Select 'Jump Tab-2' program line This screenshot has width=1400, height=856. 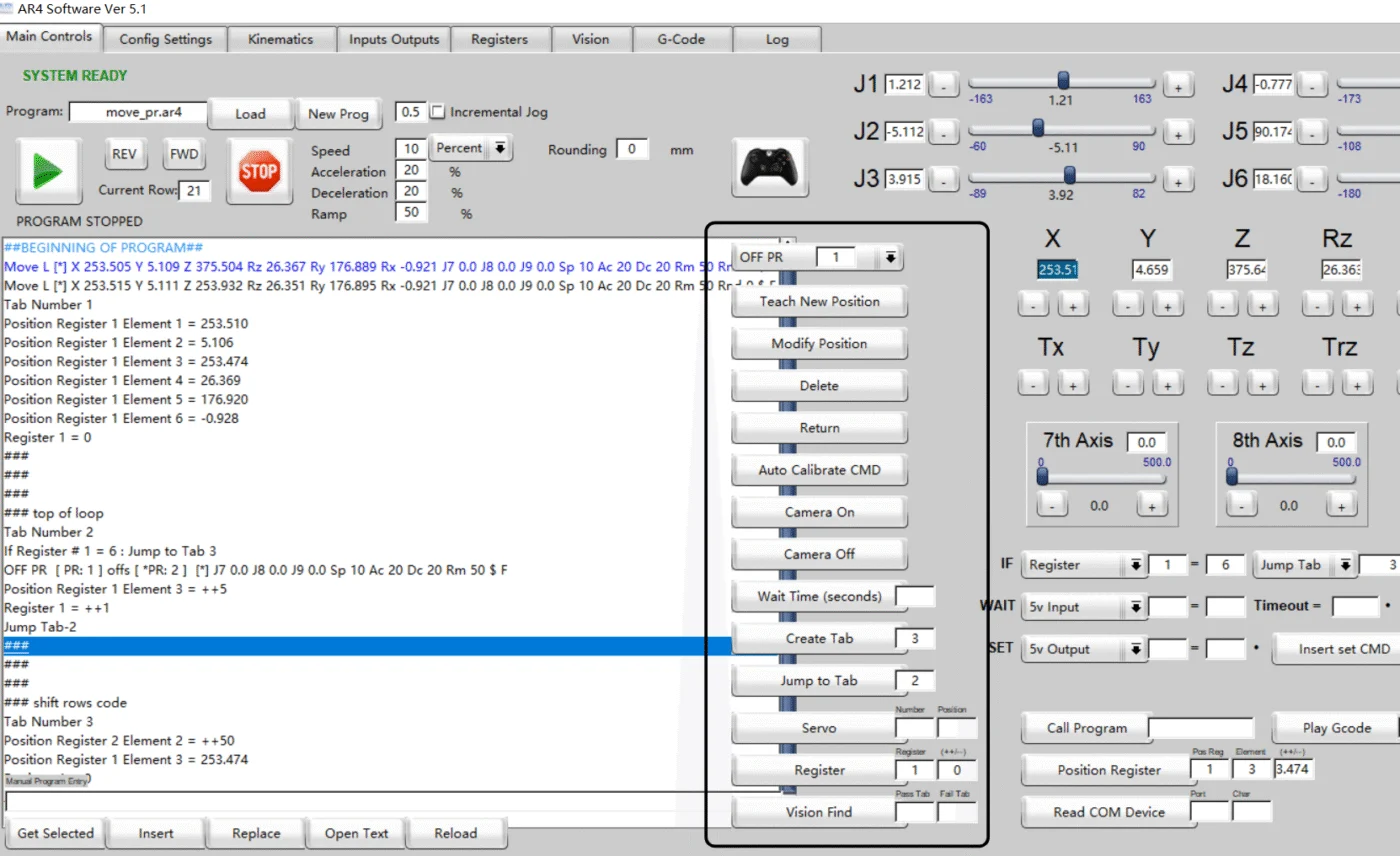pyautogui.click(x=389, y=627)
